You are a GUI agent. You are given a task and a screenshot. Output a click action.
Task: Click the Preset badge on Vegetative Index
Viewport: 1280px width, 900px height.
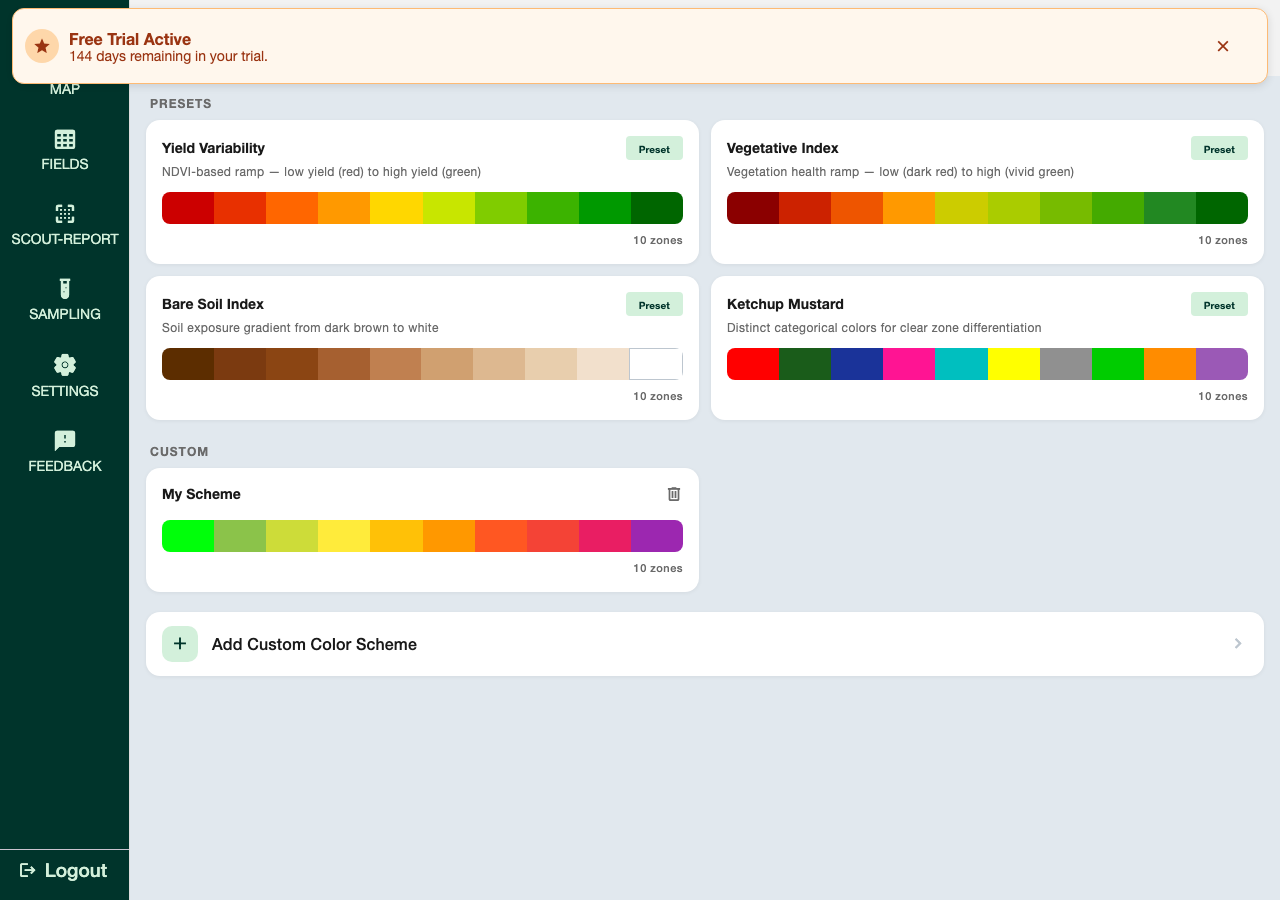click(1219, 148)
